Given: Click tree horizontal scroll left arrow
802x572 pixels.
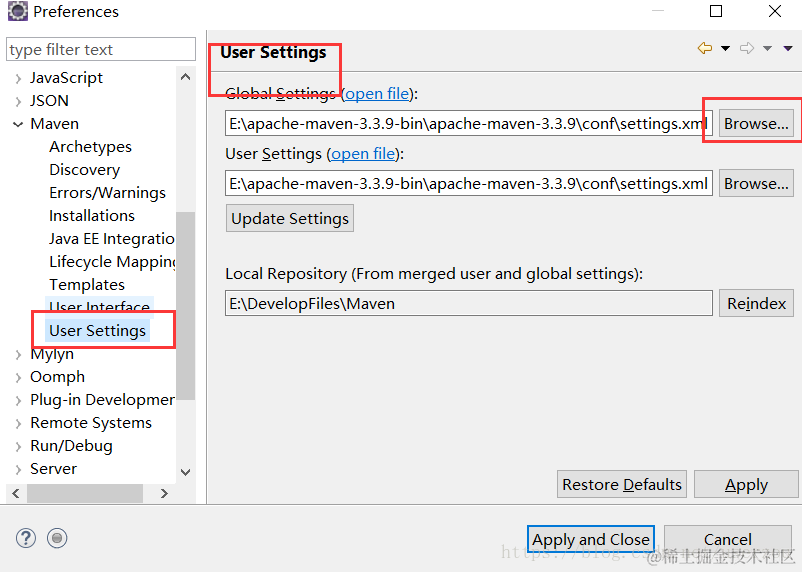Looking at the screenshot, I should click(16, 493).
